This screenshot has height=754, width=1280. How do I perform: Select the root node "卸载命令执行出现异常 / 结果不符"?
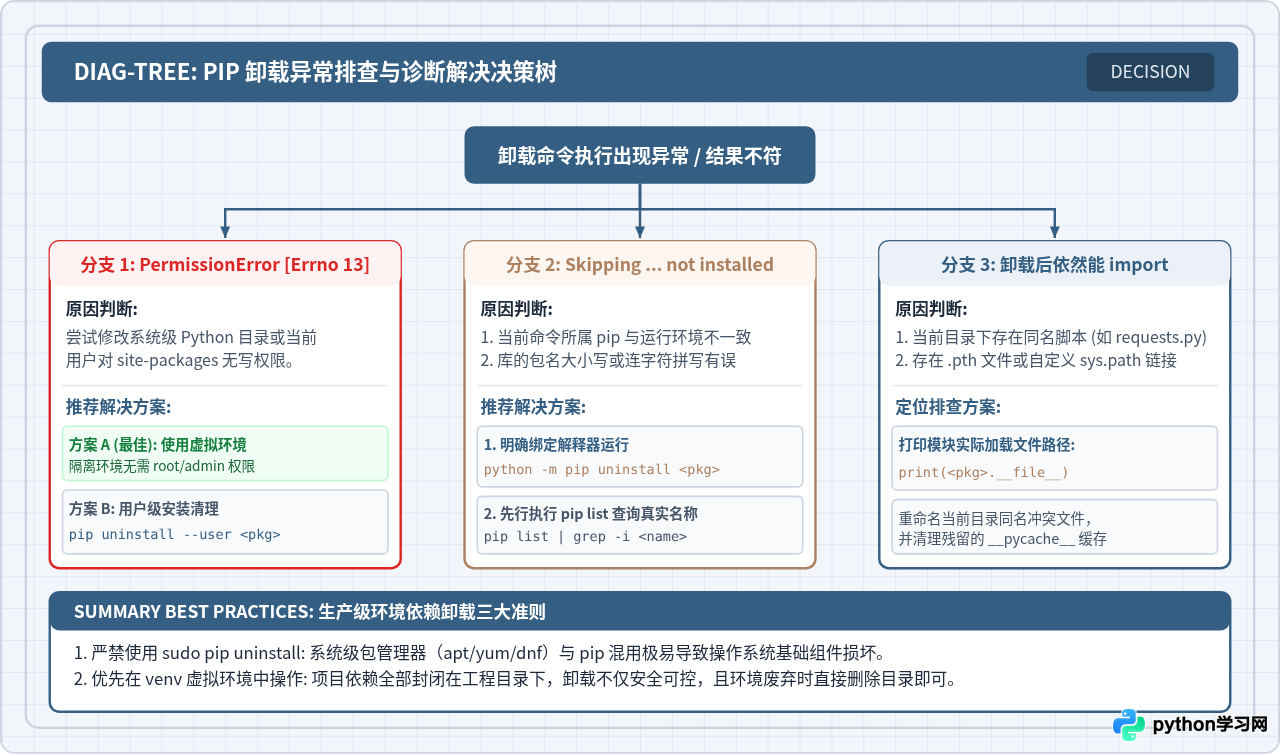[x=640, y=155]
